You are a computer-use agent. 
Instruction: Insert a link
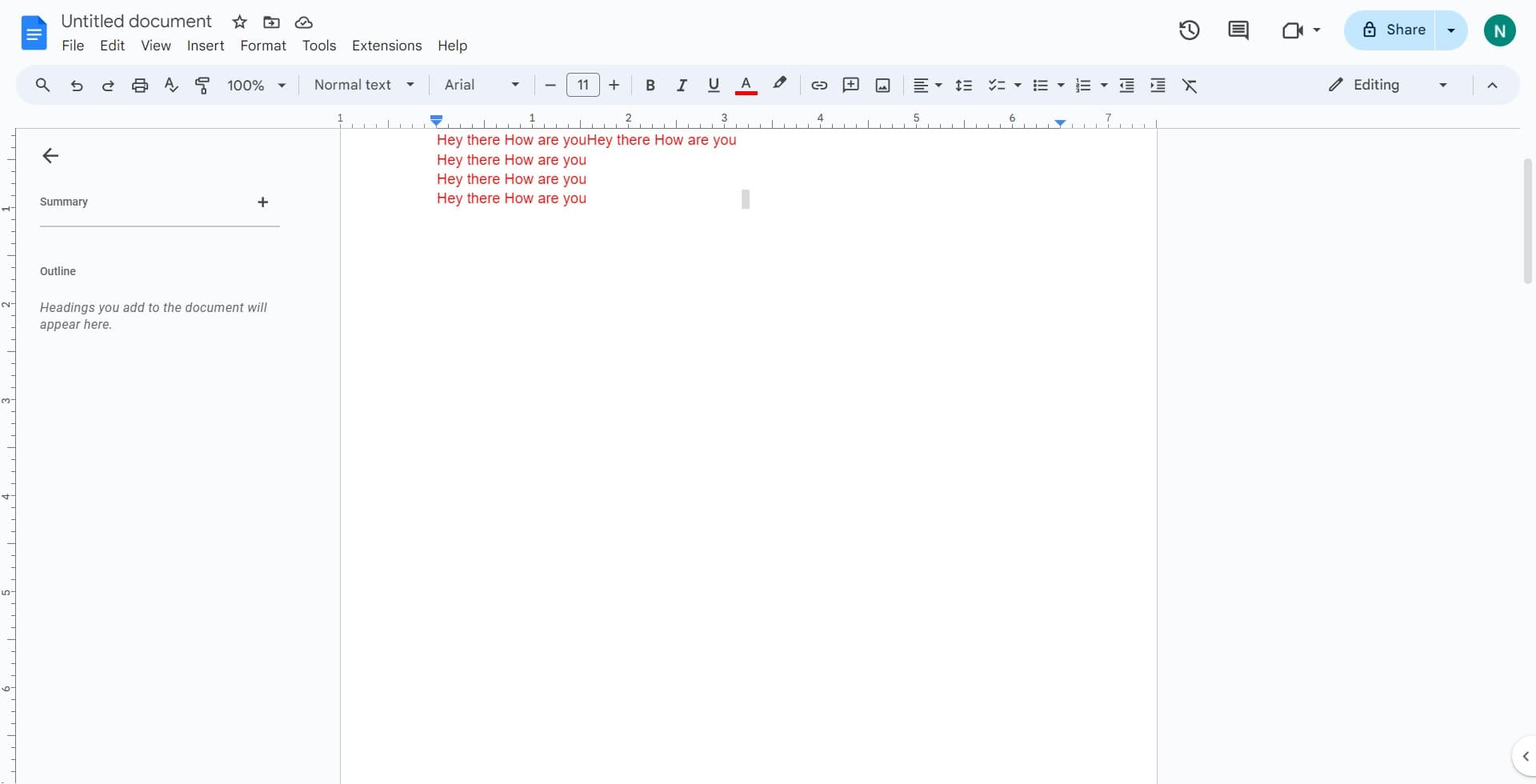[818, 85]
